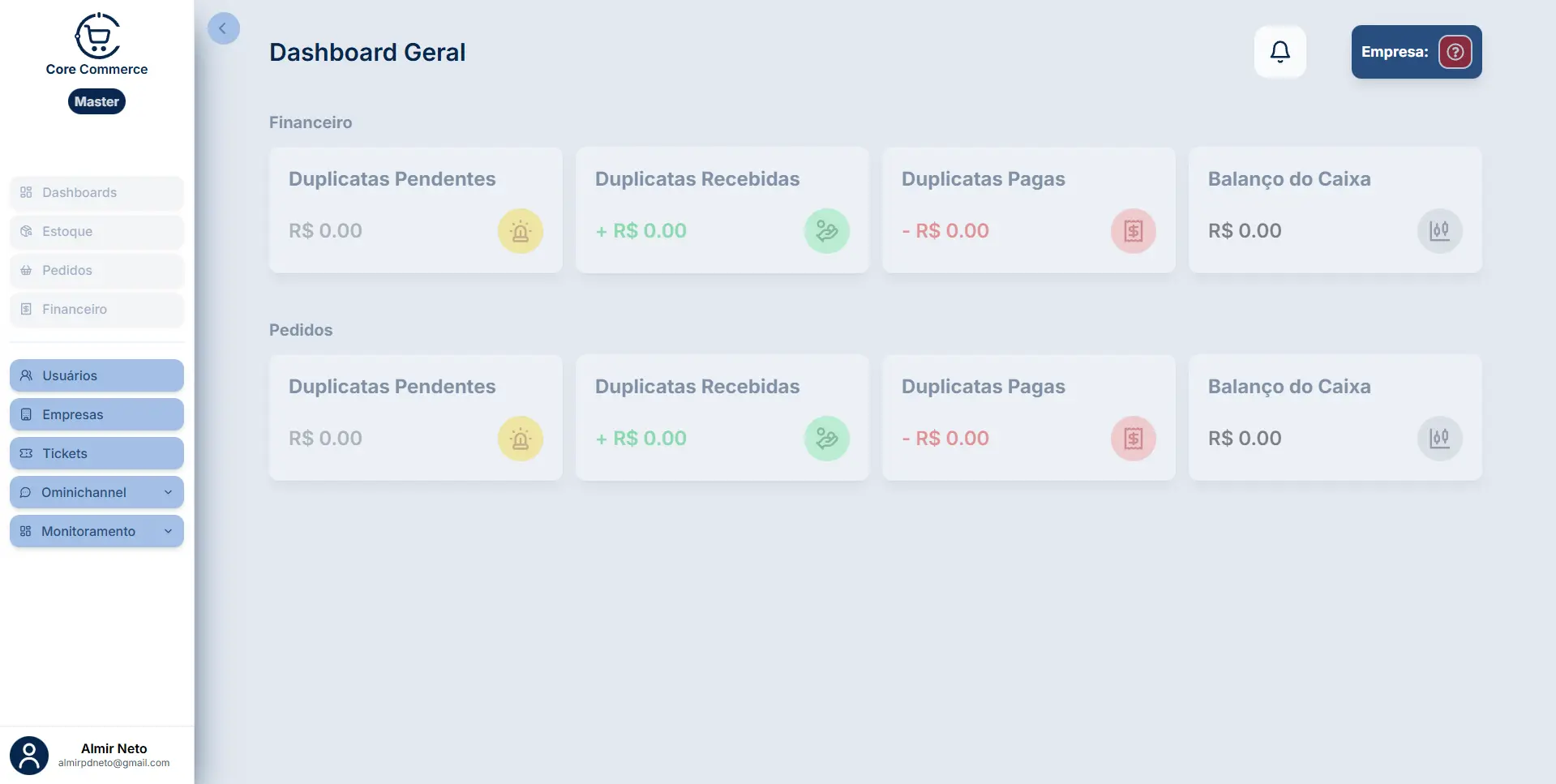Click the Almir Neto profile avatar
The width and height of the screenshot is (1556, 784).
coord(29,754)
